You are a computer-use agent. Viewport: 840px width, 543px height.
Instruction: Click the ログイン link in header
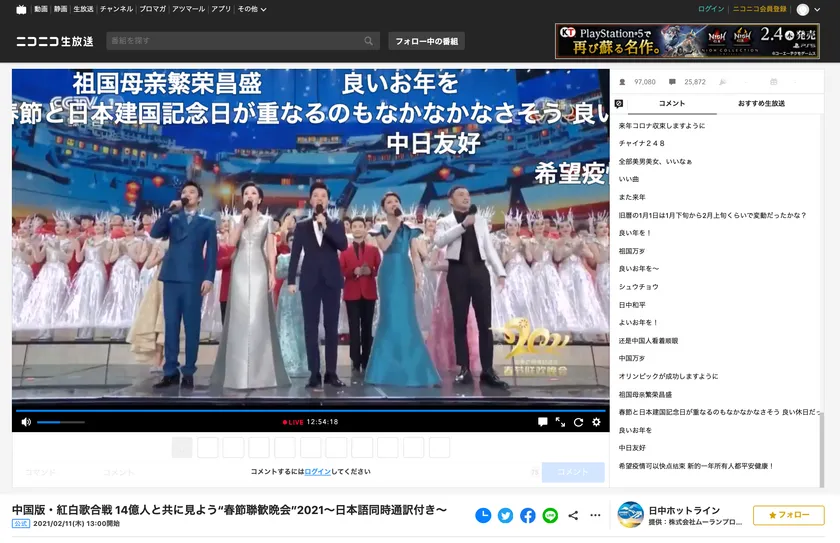pyautogui.click(x=711, y=9)
